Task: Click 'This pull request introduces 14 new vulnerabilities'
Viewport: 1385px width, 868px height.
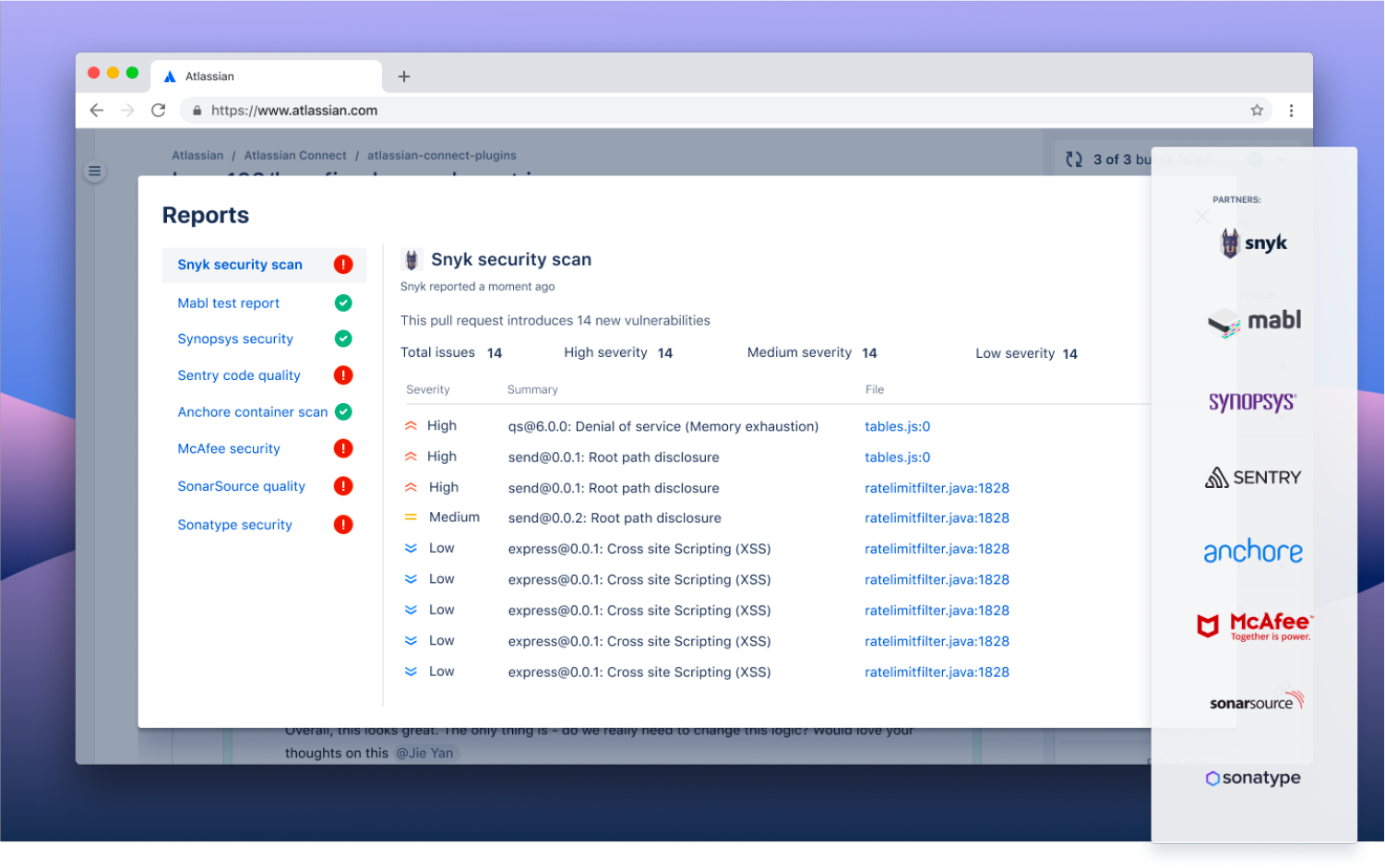Action: [555, 321]
